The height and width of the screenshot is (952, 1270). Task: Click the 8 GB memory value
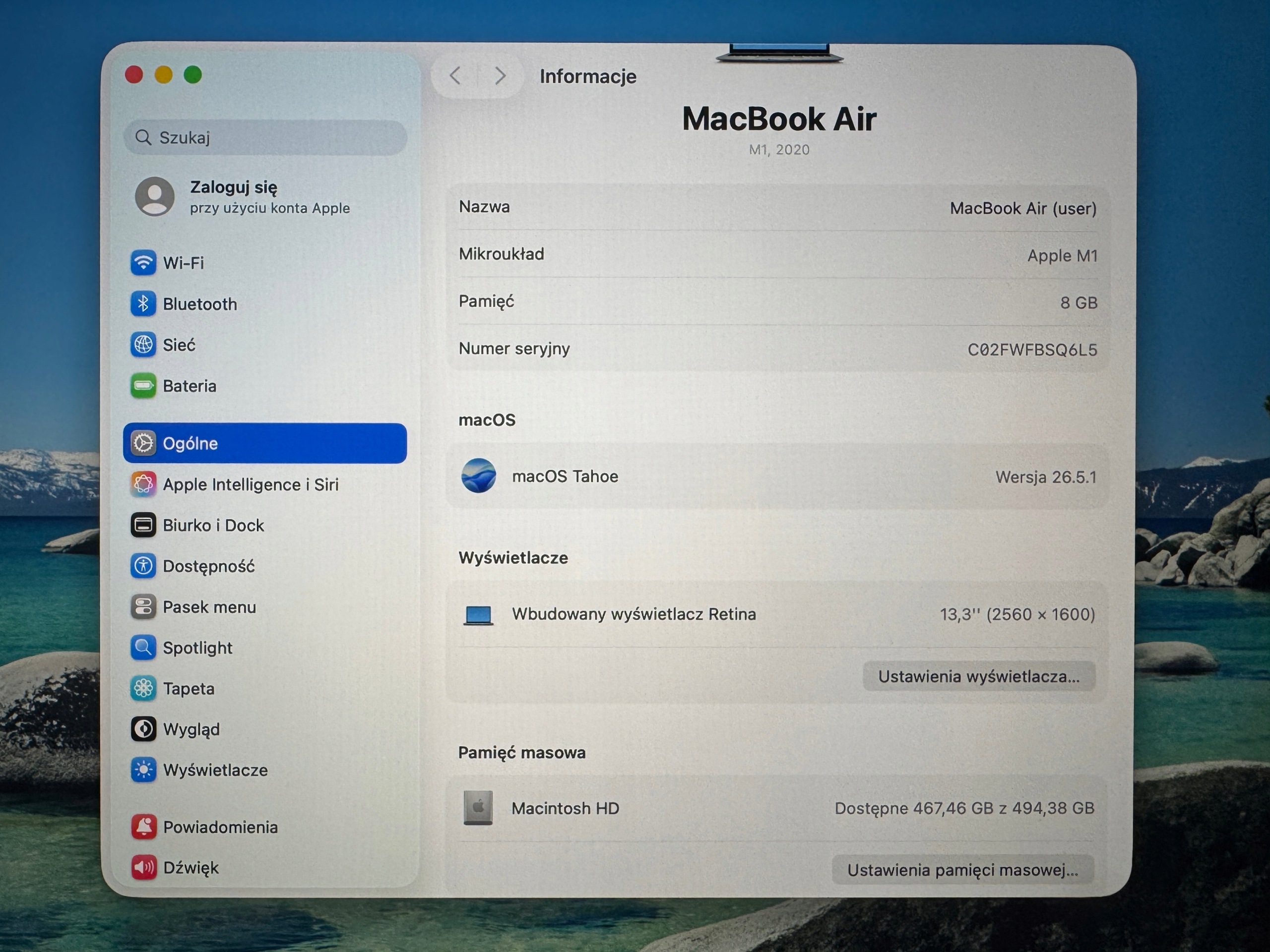1079,302
